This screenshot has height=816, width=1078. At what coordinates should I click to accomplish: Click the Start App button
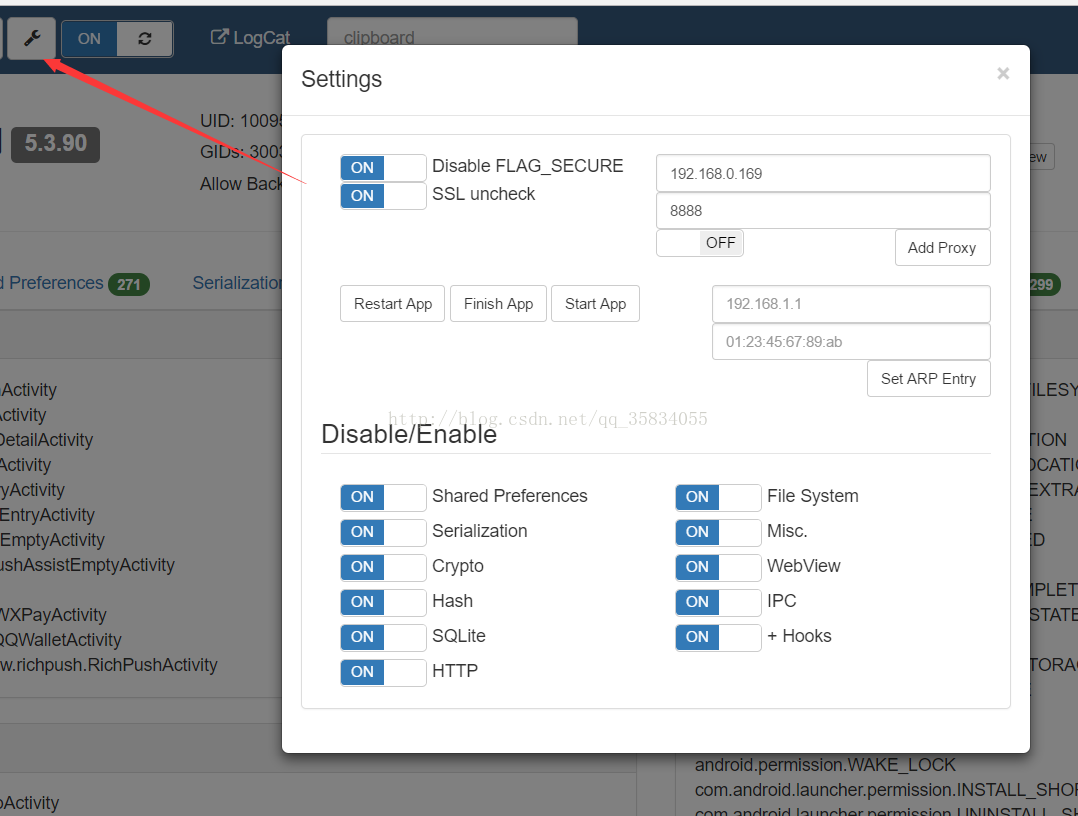[x=595, y=304]
